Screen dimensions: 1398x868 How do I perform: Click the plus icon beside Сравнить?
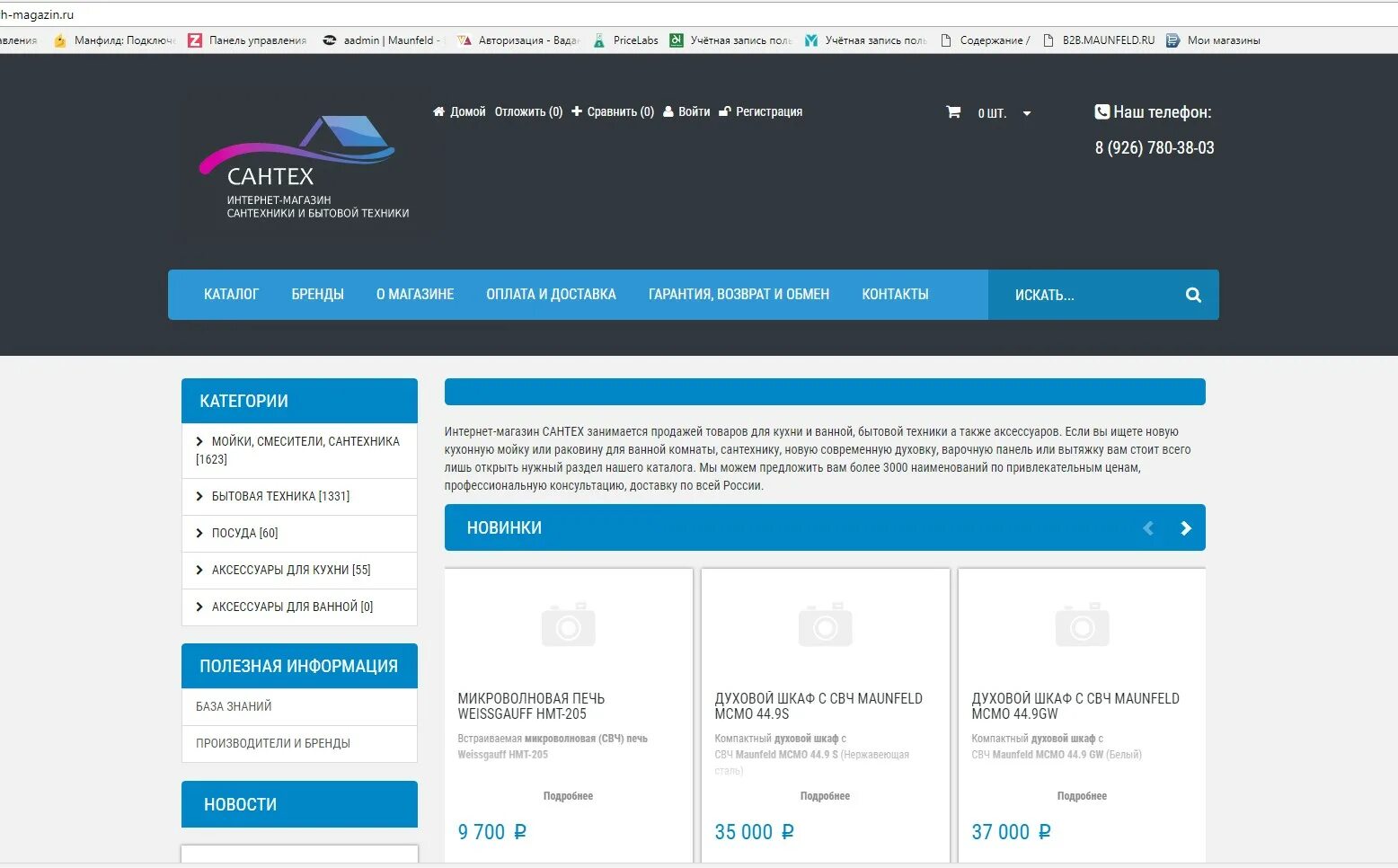(577, 111)
